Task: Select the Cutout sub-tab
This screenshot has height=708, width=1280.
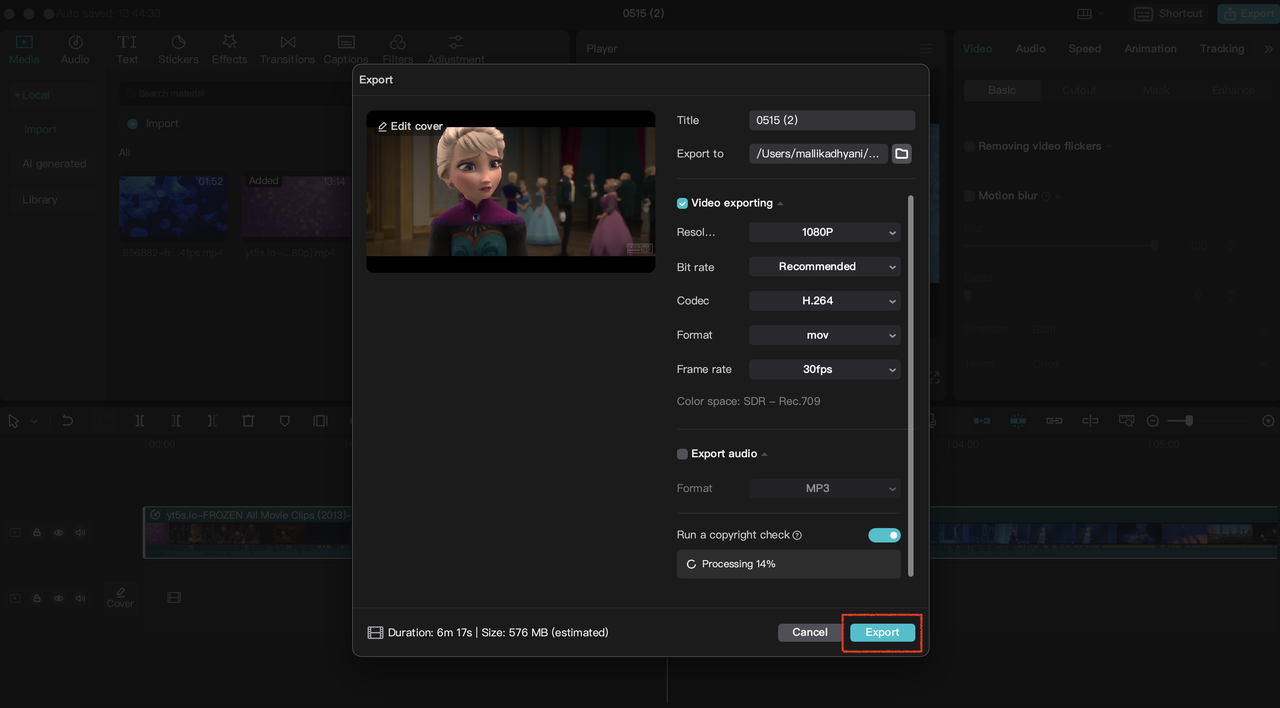Action: (x=1079, y=90)
